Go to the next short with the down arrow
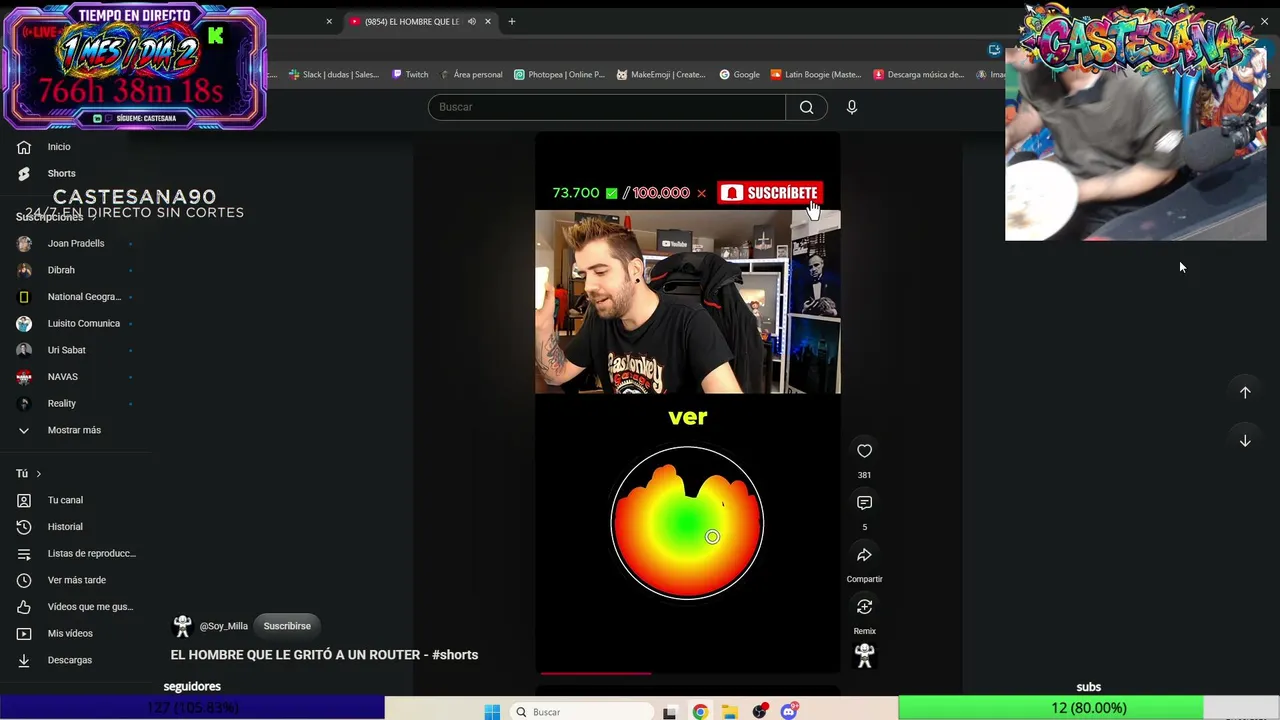 click(x=1245, y=440)
